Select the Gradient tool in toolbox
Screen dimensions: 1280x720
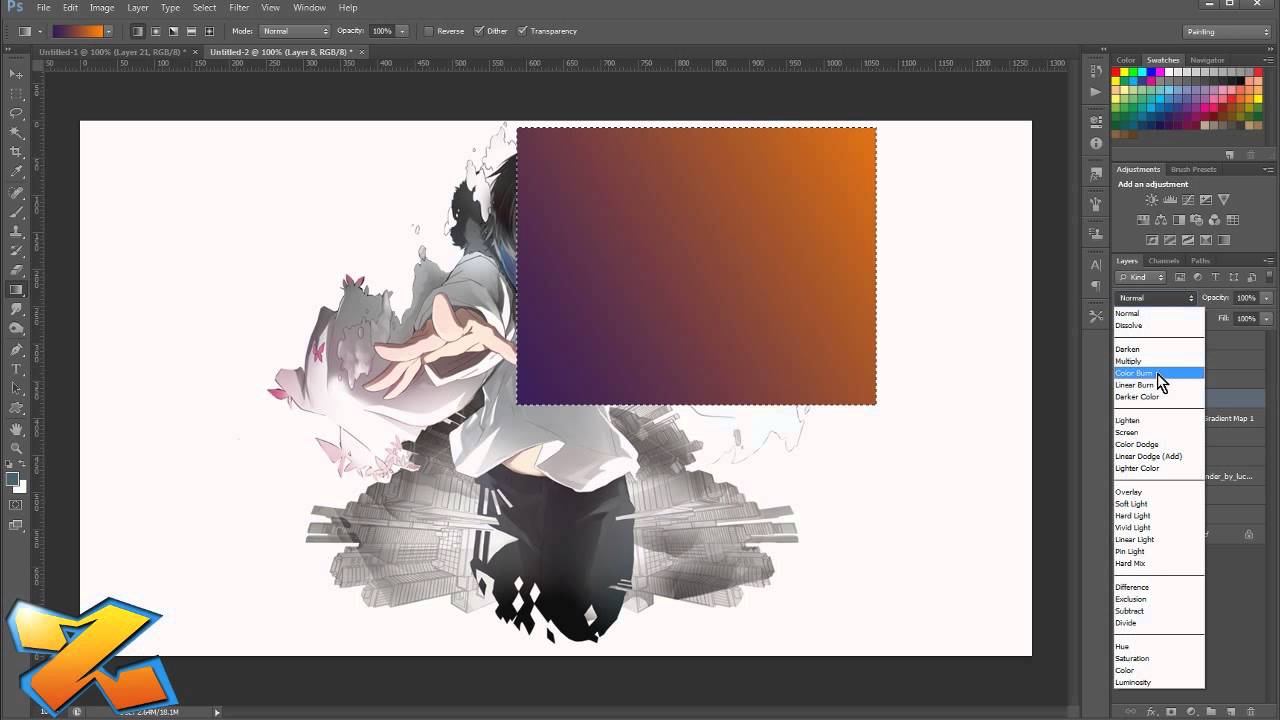(16, 290)
